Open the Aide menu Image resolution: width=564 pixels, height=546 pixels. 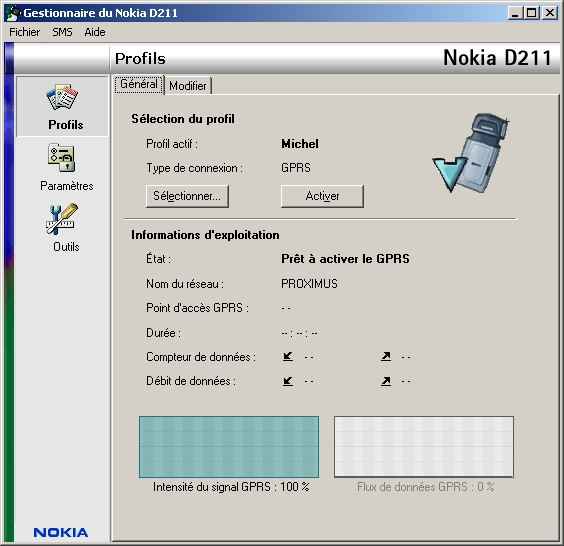95,32
